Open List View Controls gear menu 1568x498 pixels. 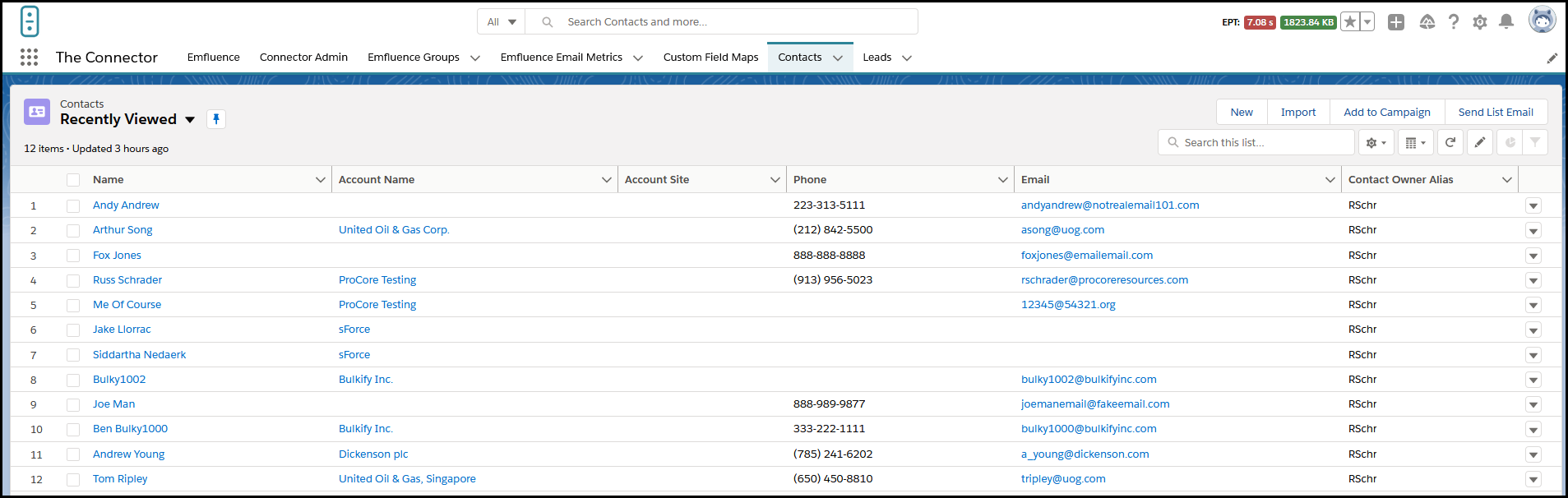point(1376,142)
